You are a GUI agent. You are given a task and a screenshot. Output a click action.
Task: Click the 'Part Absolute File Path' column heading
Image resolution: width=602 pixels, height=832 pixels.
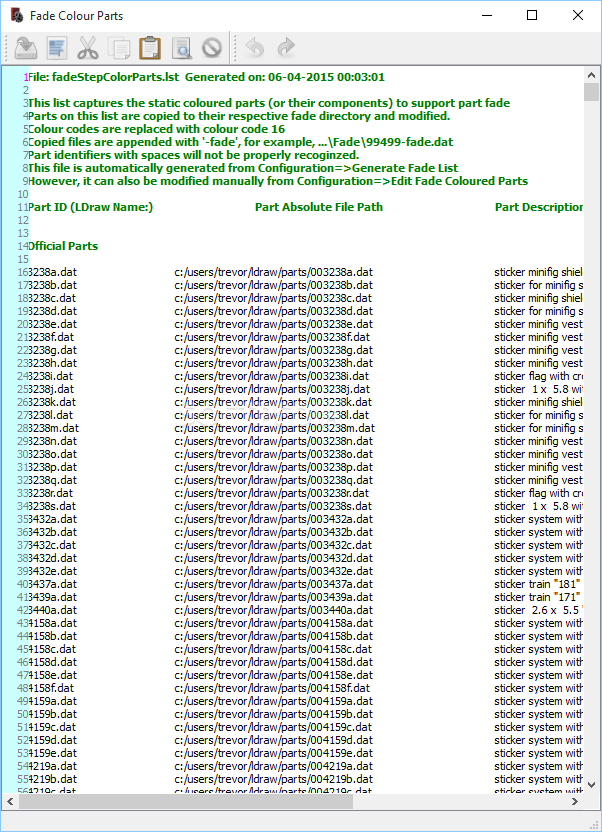tap(319, 207)
